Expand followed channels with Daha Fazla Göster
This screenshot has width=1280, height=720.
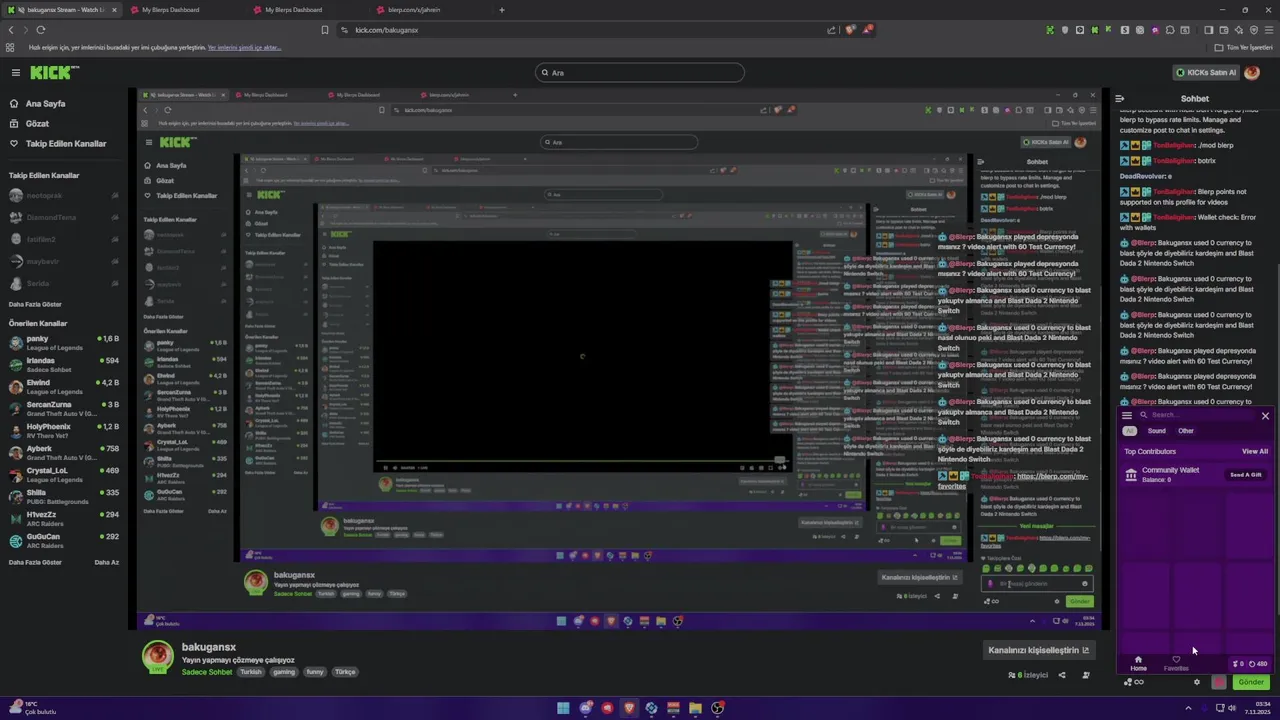[x=35, y=304]
